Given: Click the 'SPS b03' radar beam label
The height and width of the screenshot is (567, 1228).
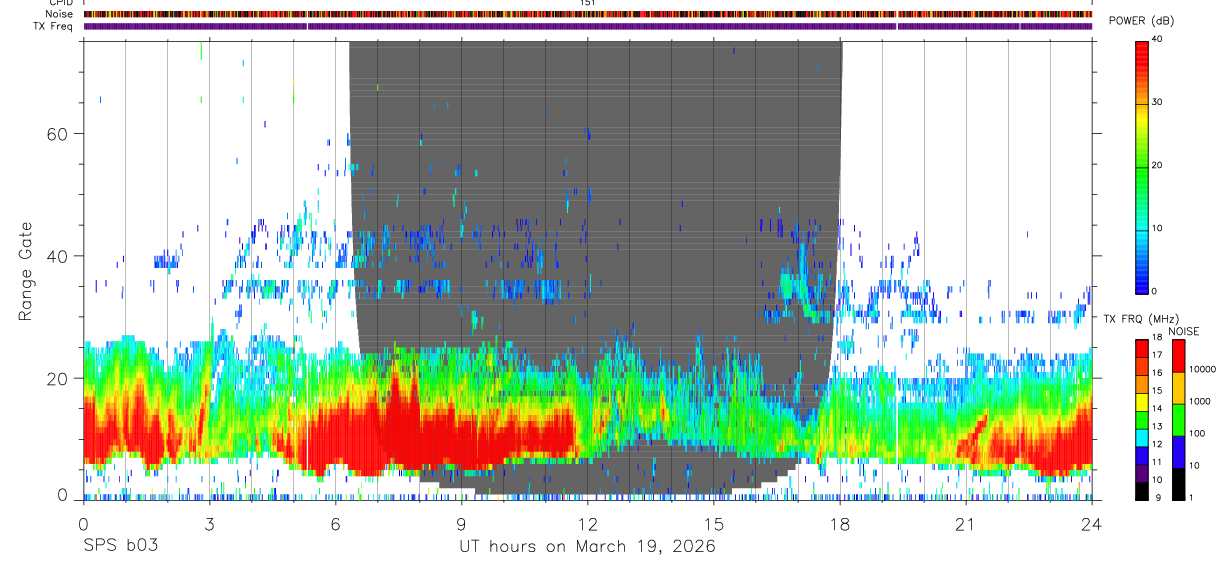Looking at the screenshot, I should (x=120, y=547).
